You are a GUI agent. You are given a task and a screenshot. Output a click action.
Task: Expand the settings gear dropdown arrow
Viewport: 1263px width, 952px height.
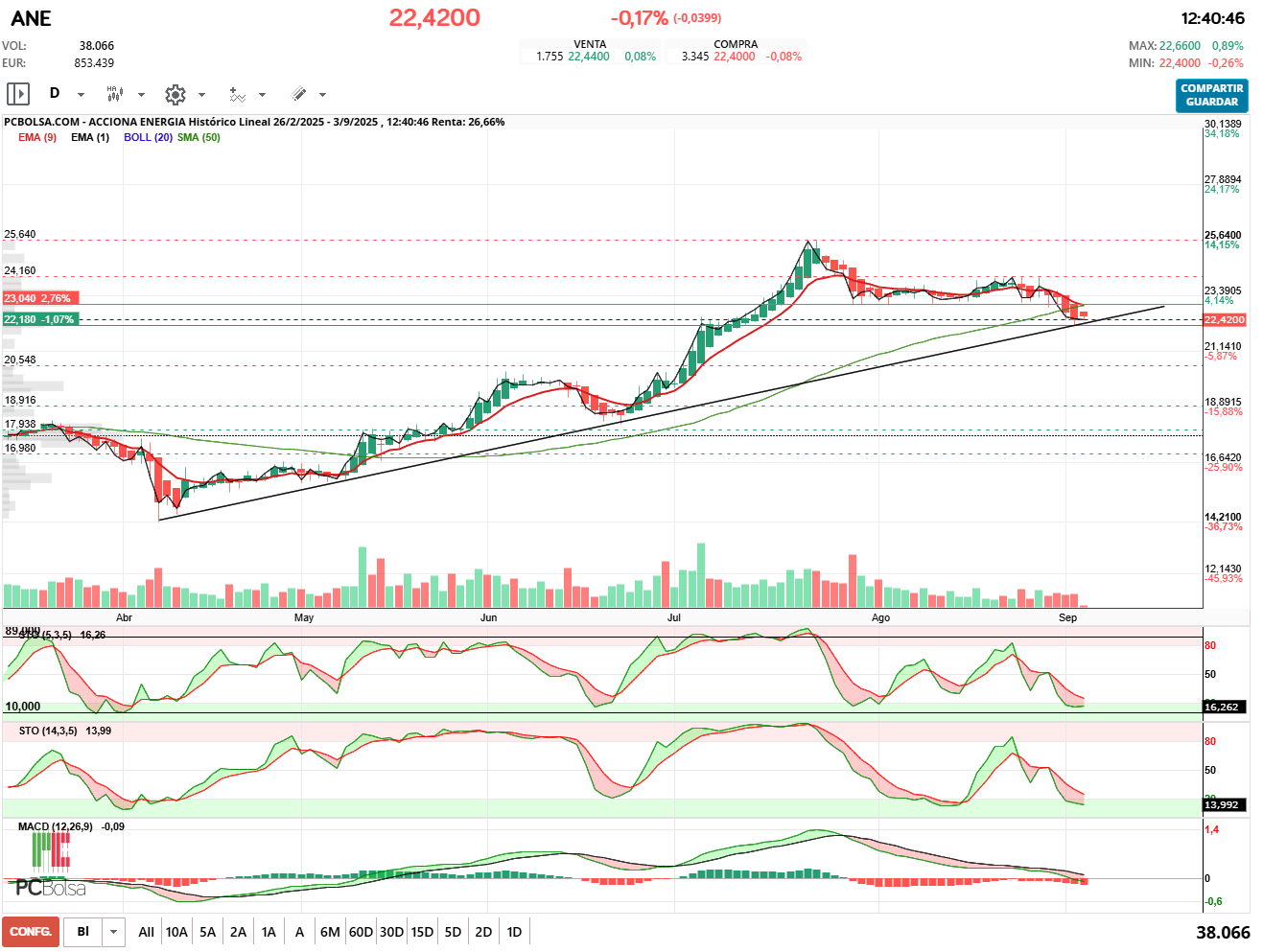pos(201,95)
